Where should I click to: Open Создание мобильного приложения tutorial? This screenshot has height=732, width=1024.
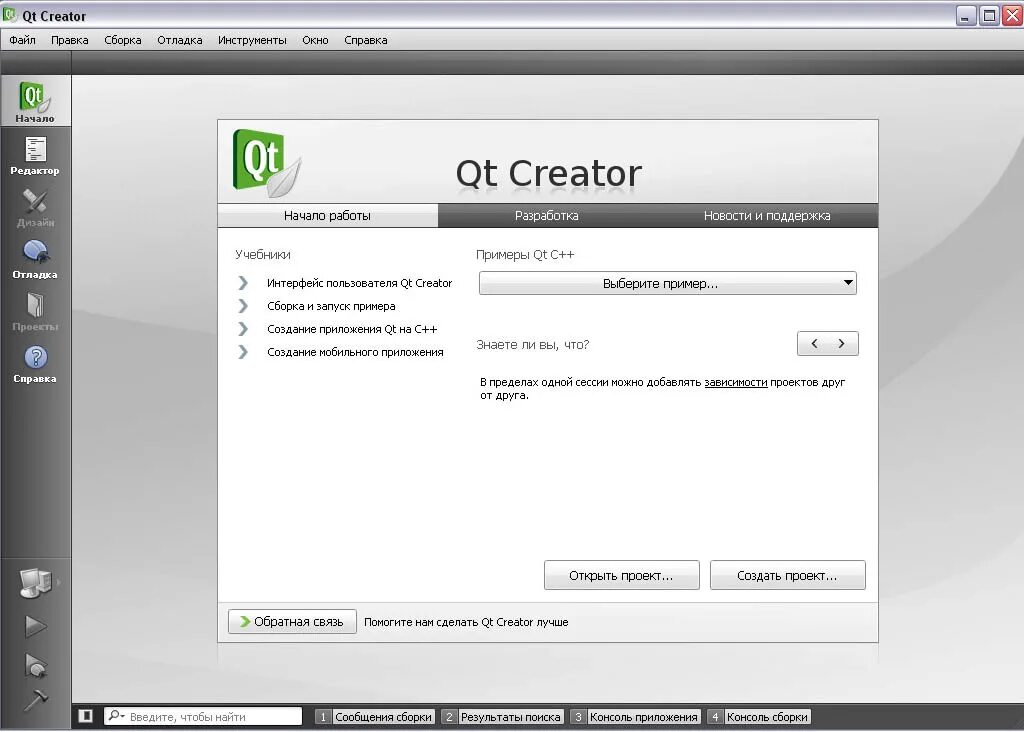pyautogui.click(x=355, y=352)
